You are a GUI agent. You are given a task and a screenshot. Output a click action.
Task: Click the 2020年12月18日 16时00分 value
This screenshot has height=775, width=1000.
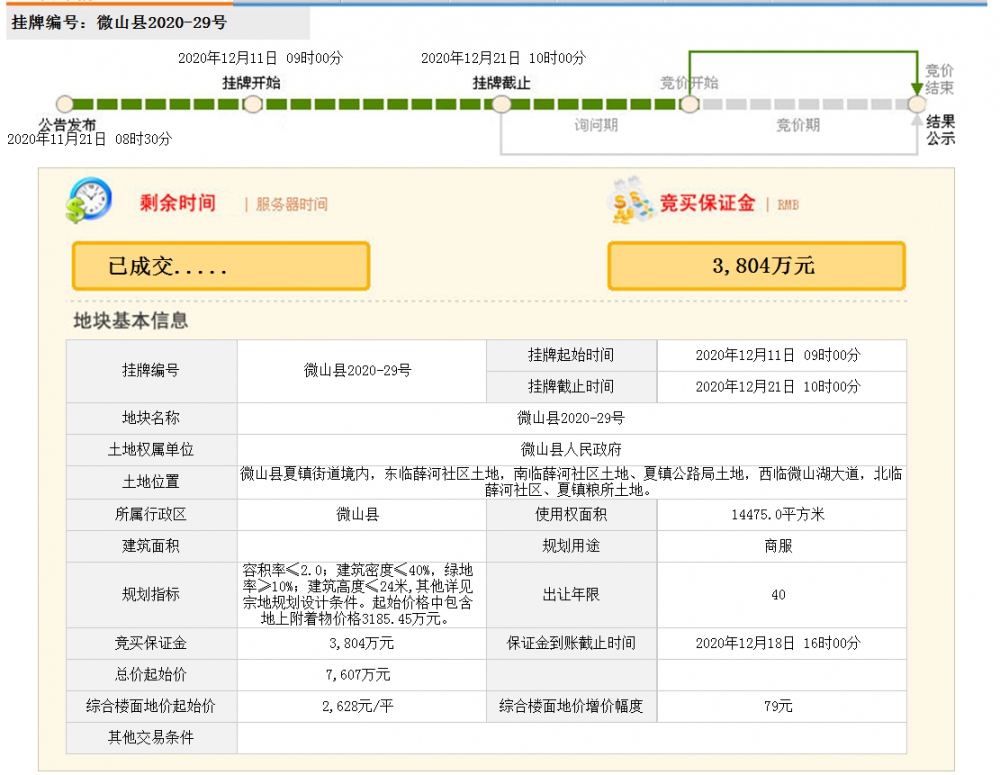tap(778, 644)
